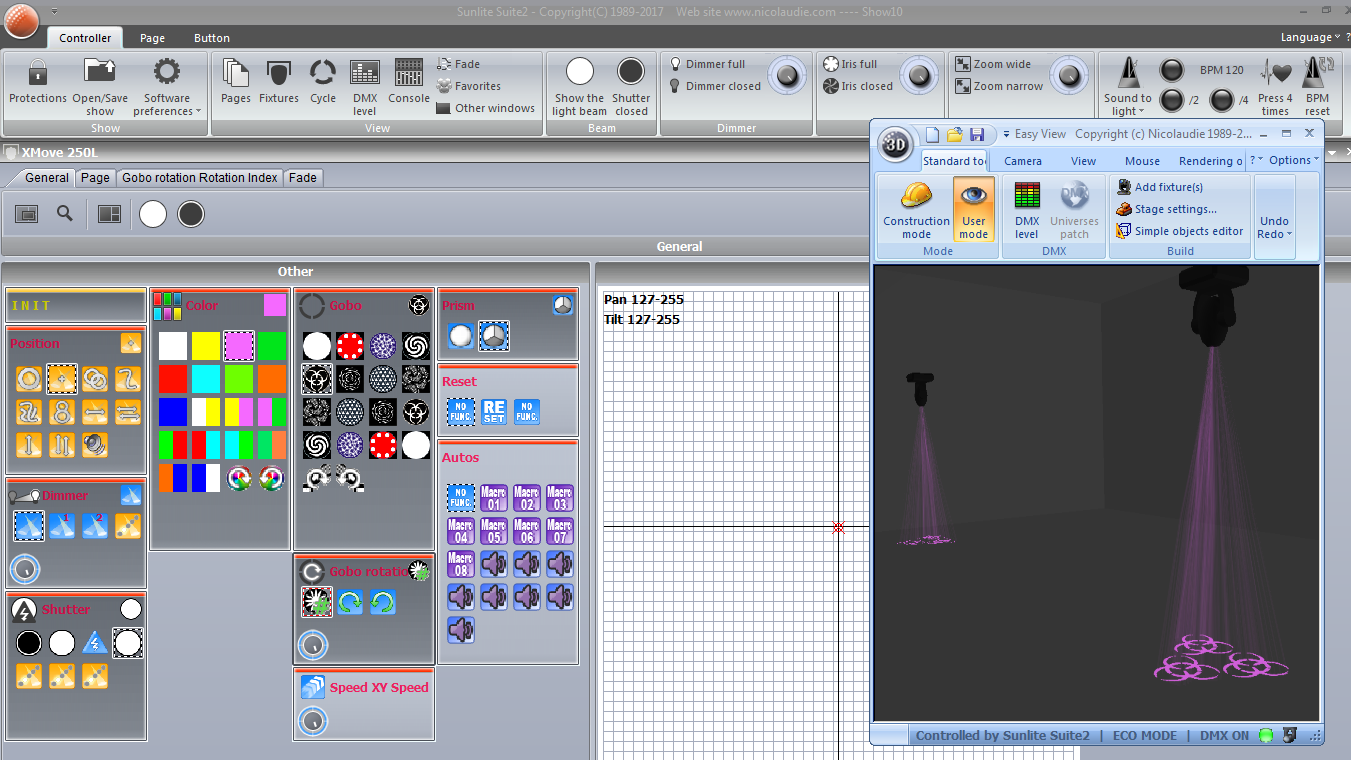Screen dimensions: 1351x760
Task: Open the Simple objects editor
Action: click(x=1180, y=231)
